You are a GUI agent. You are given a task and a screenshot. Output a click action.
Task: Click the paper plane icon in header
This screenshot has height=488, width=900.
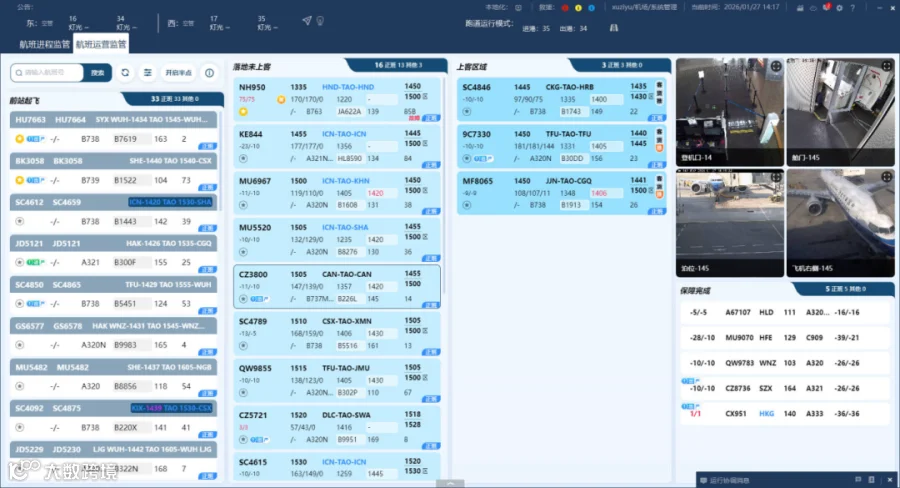pyautogui.click(x=307, y=21)
